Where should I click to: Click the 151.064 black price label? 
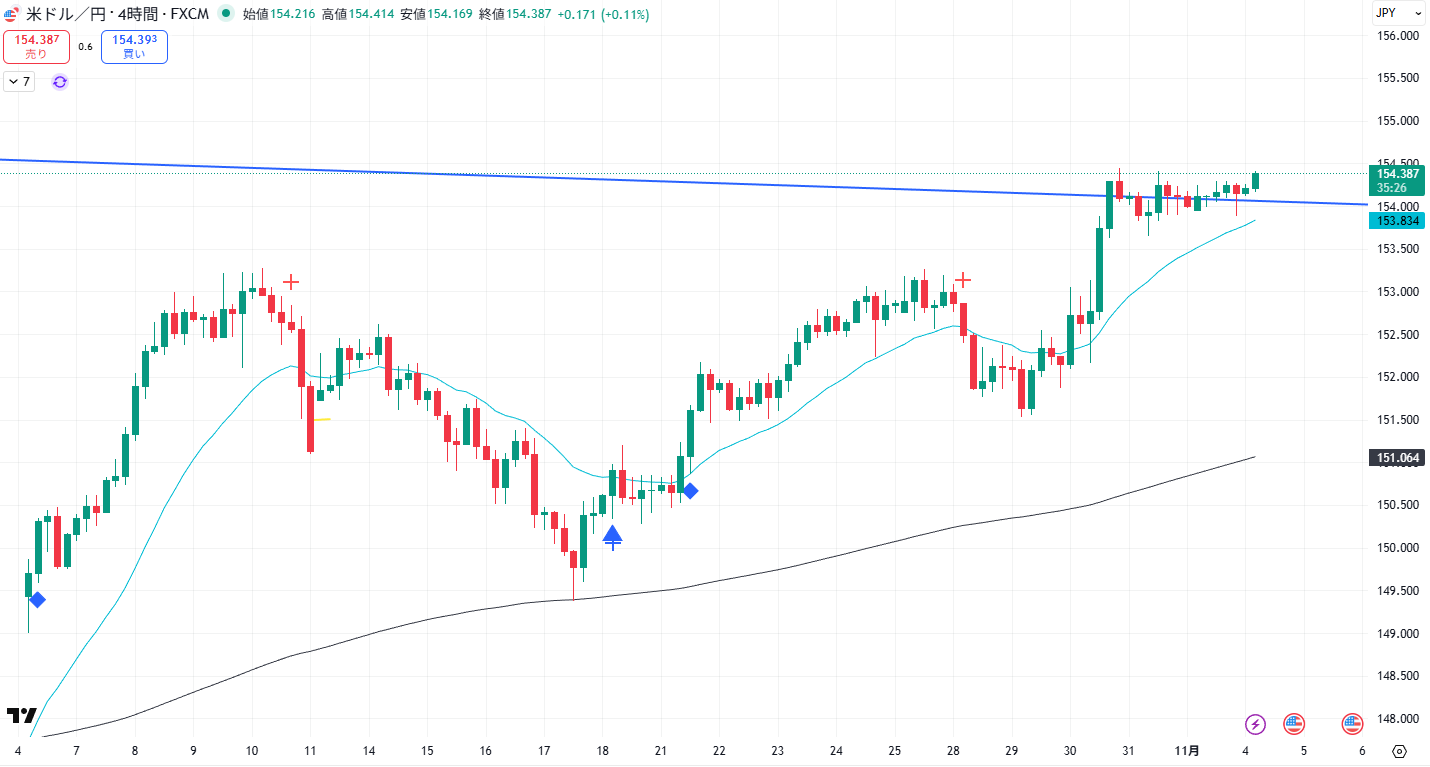click(x=1396, y=458)
